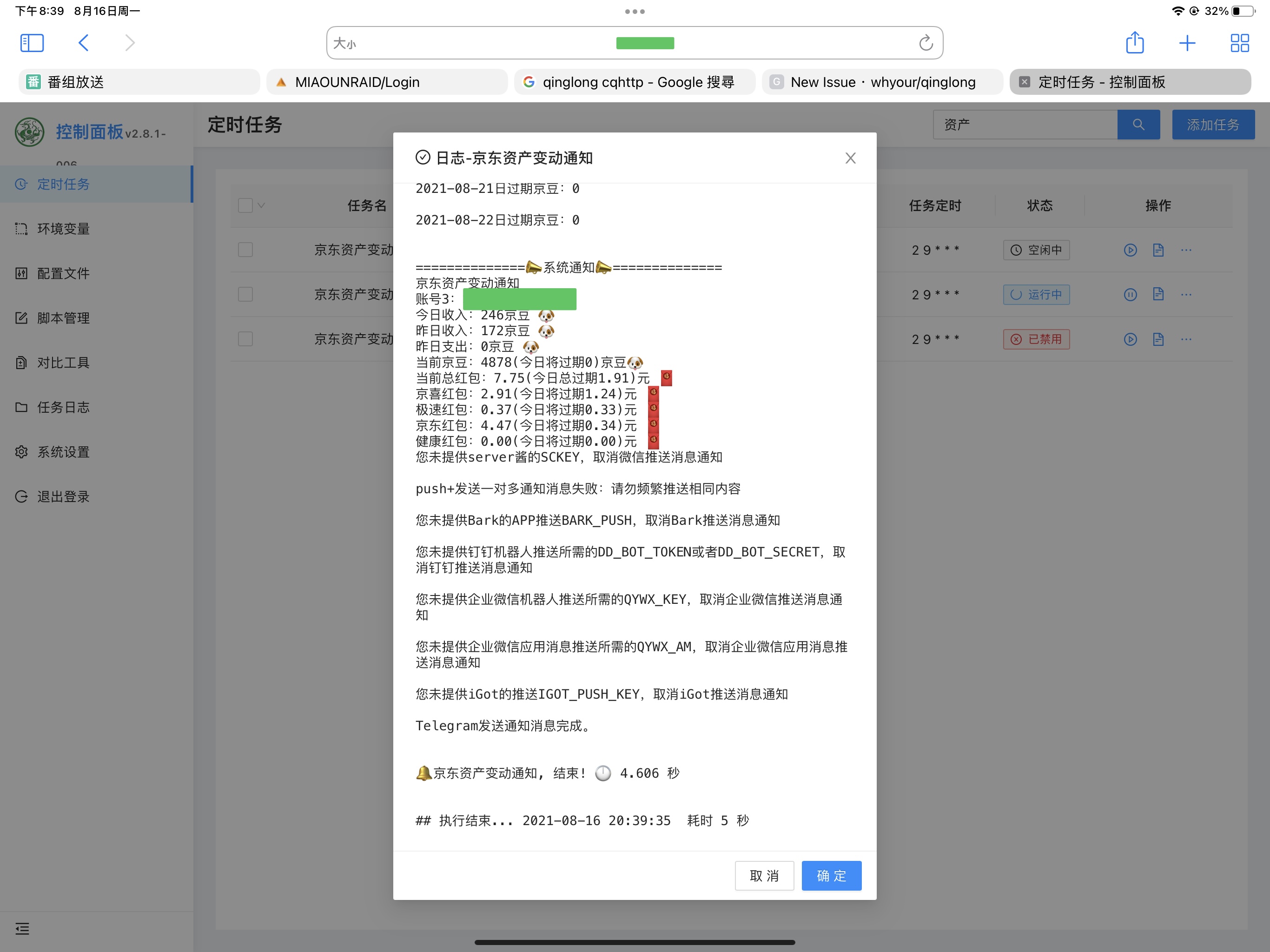Viewport: 1270px width, 952px height.
Task: Collapse the sidebar with the bottom menu icon
Action: point(22,928)
